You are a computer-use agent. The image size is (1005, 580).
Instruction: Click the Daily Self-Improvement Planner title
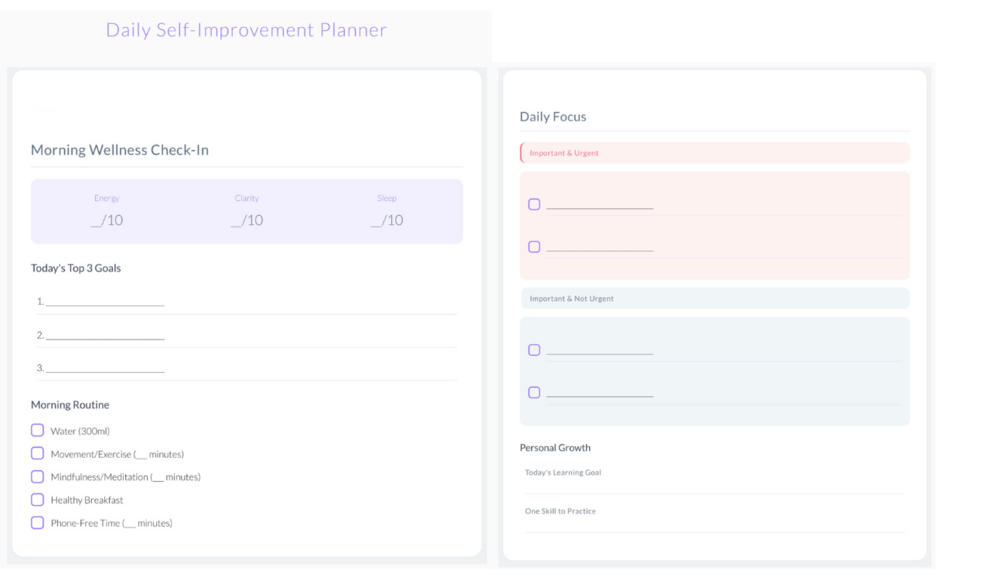point(246,30)
